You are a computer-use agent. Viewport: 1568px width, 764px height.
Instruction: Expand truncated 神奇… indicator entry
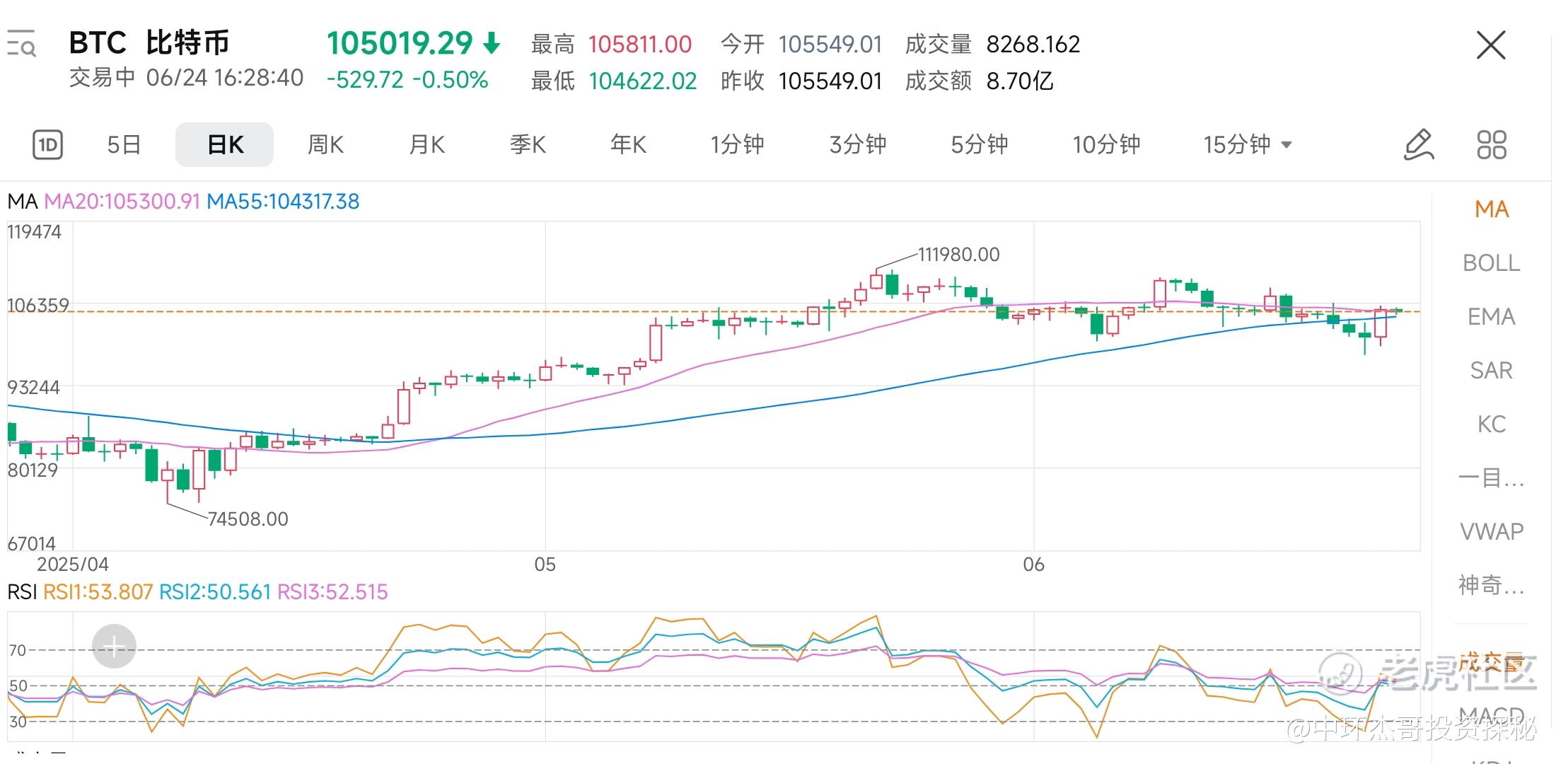1491,585
